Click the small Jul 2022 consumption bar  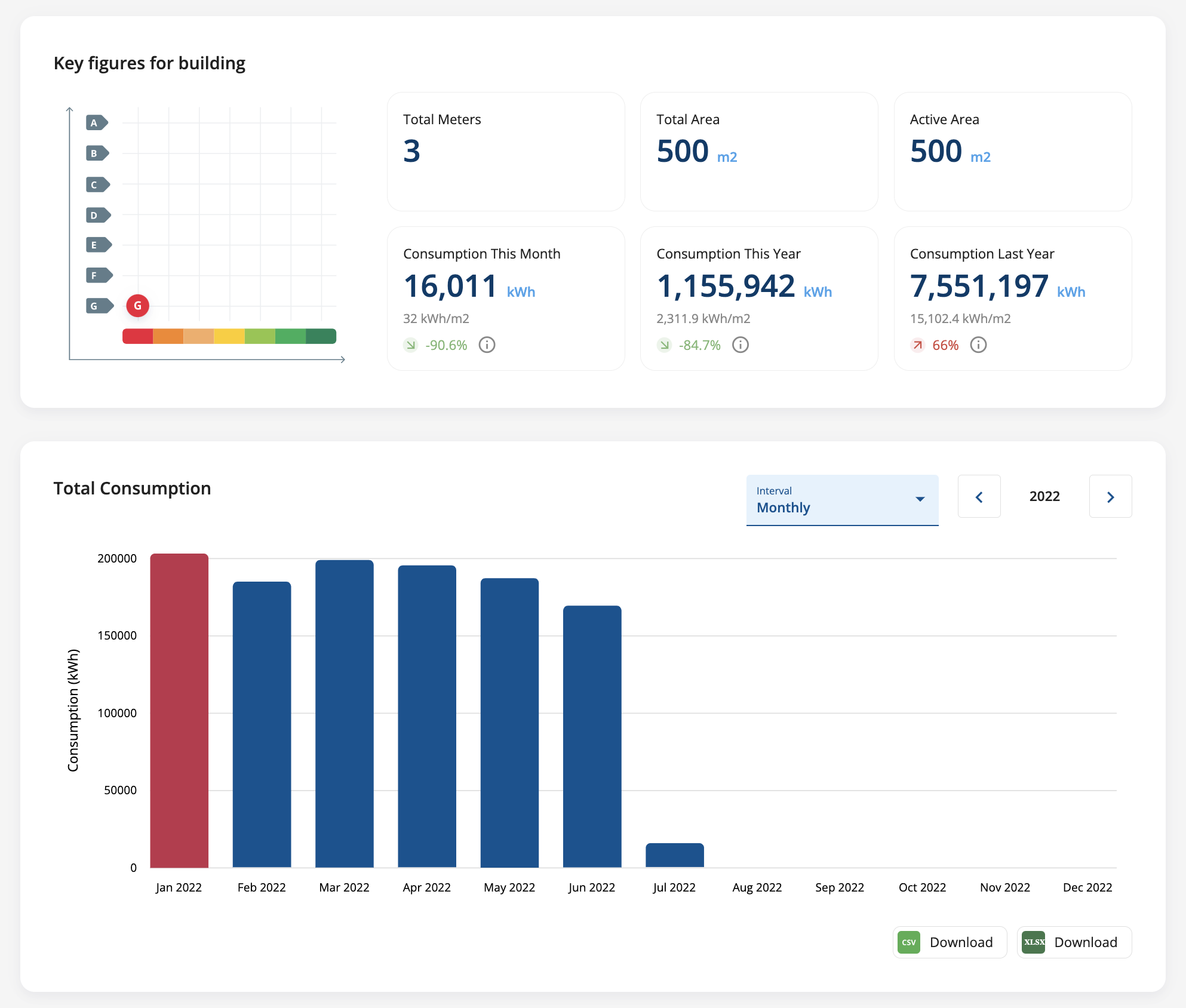[675, 855]
